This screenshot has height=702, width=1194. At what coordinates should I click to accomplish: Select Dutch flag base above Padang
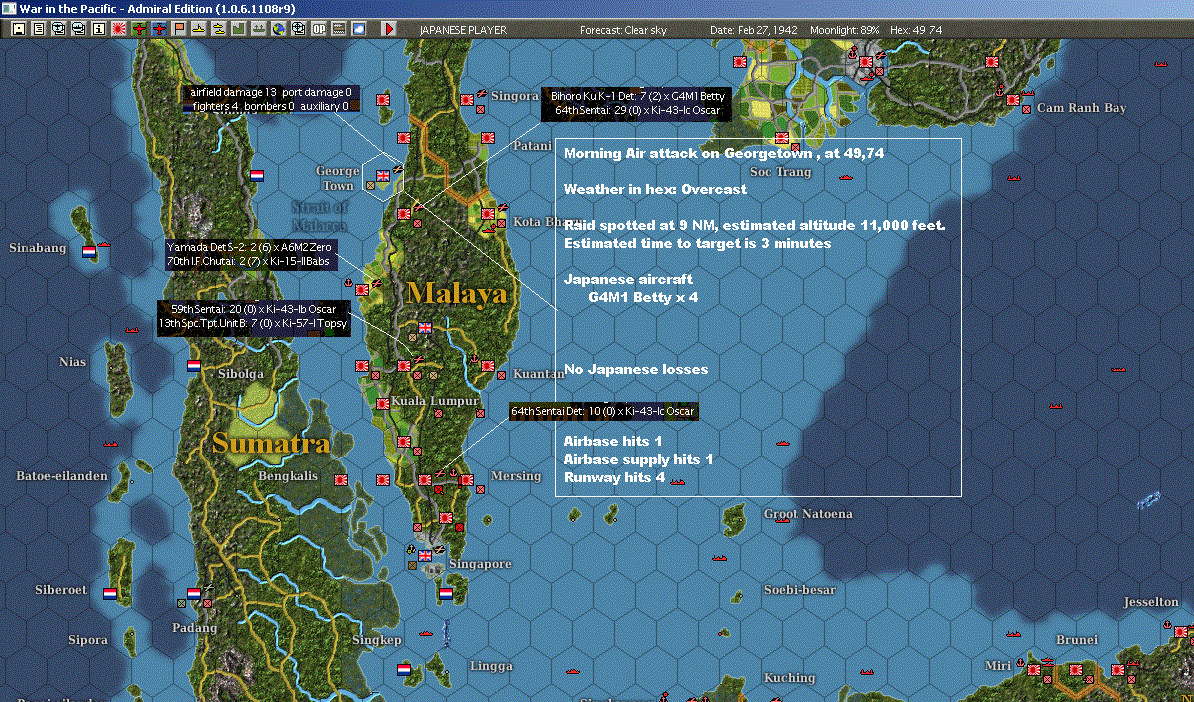pos(193,593)
